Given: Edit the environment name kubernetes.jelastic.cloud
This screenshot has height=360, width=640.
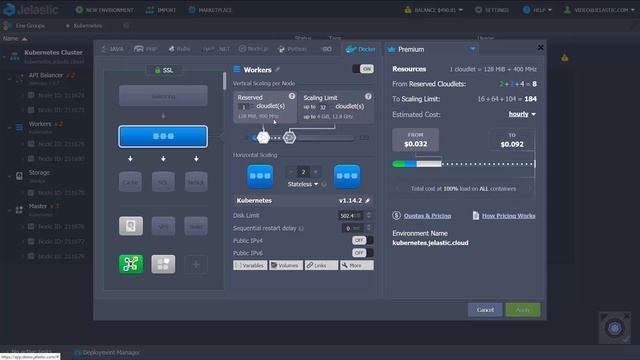Looking at the screenshot, I should coord(430,243).
